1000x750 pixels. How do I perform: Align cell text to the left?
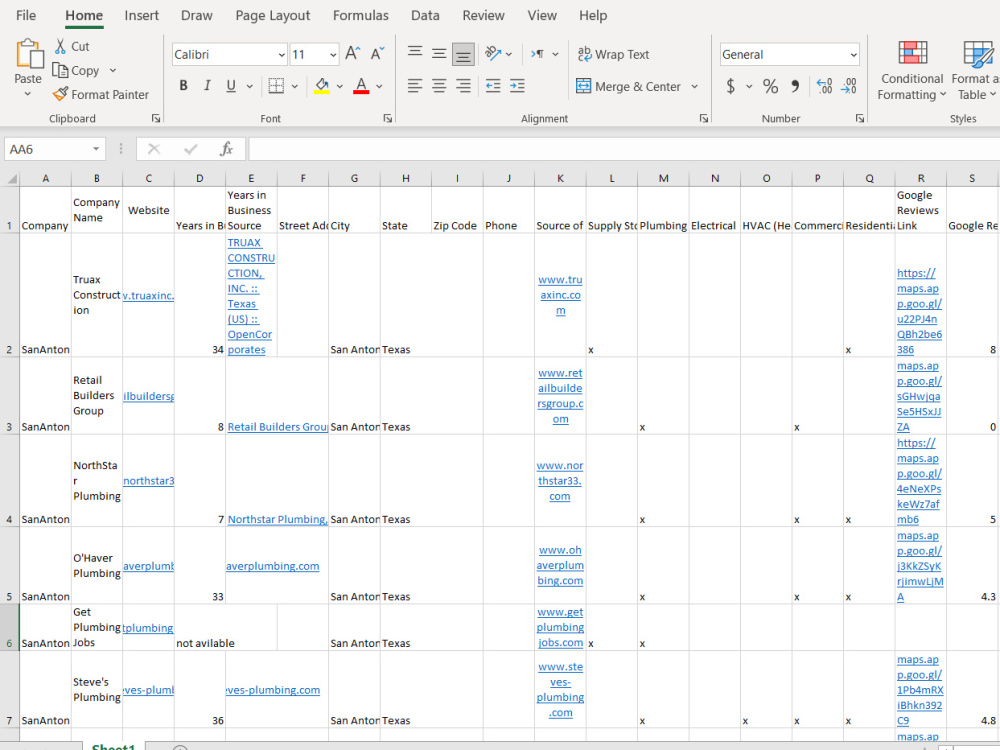click(415, 85)
